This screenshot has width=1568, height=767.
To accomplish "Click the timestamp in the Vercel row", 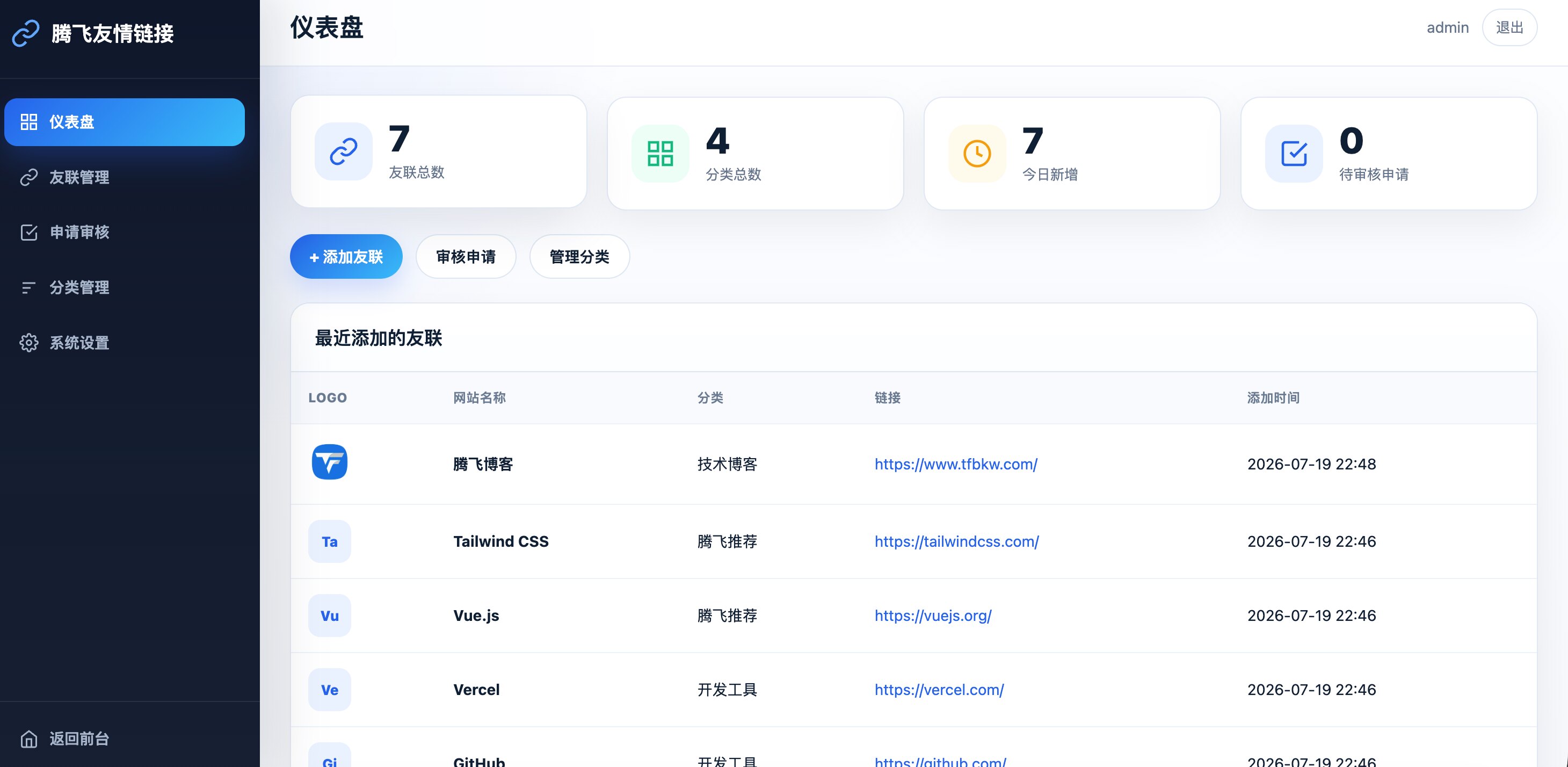I will click(x=1311, y=690).
